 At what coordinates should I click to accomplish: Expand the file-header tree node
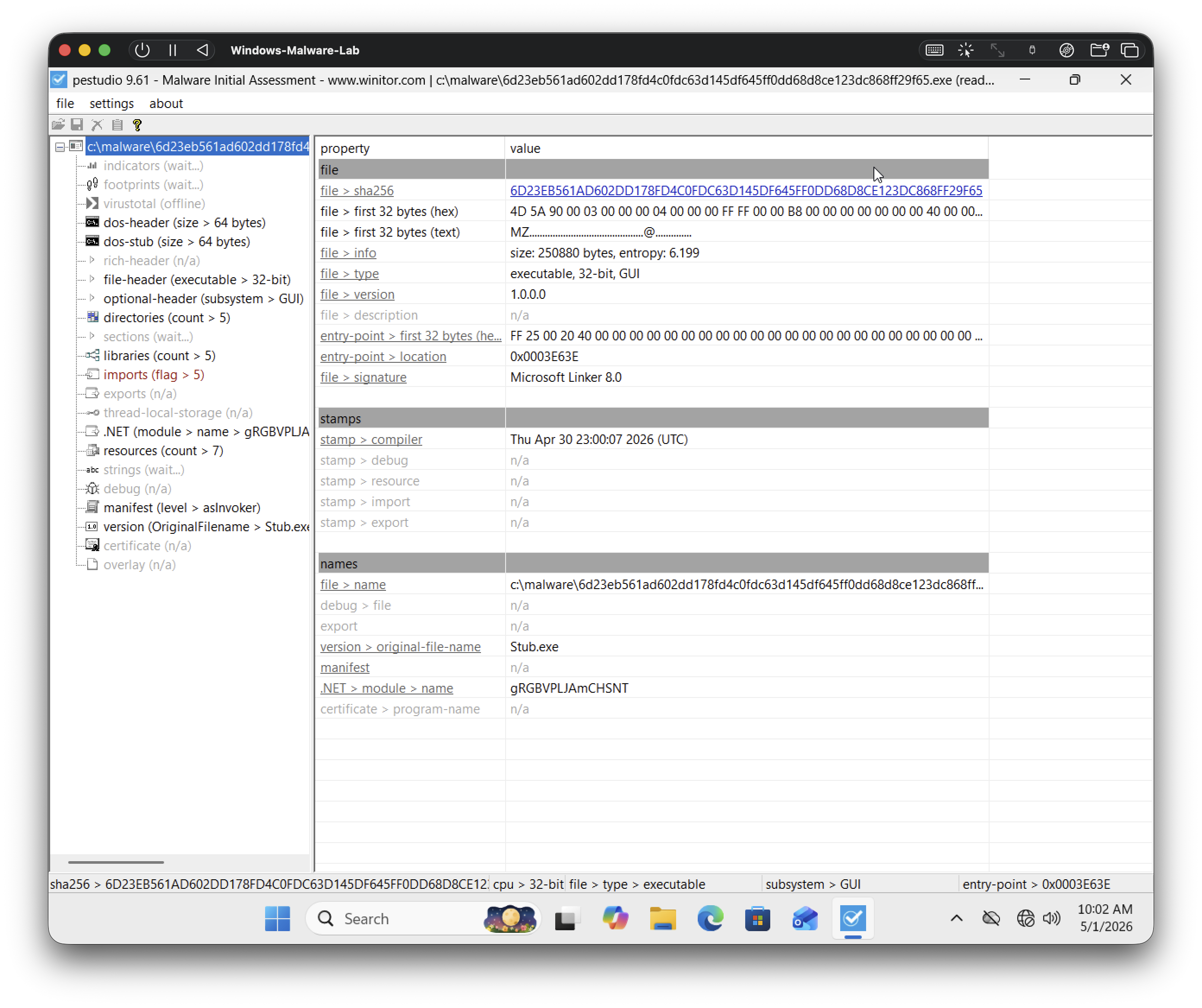(x=92, y=279)
